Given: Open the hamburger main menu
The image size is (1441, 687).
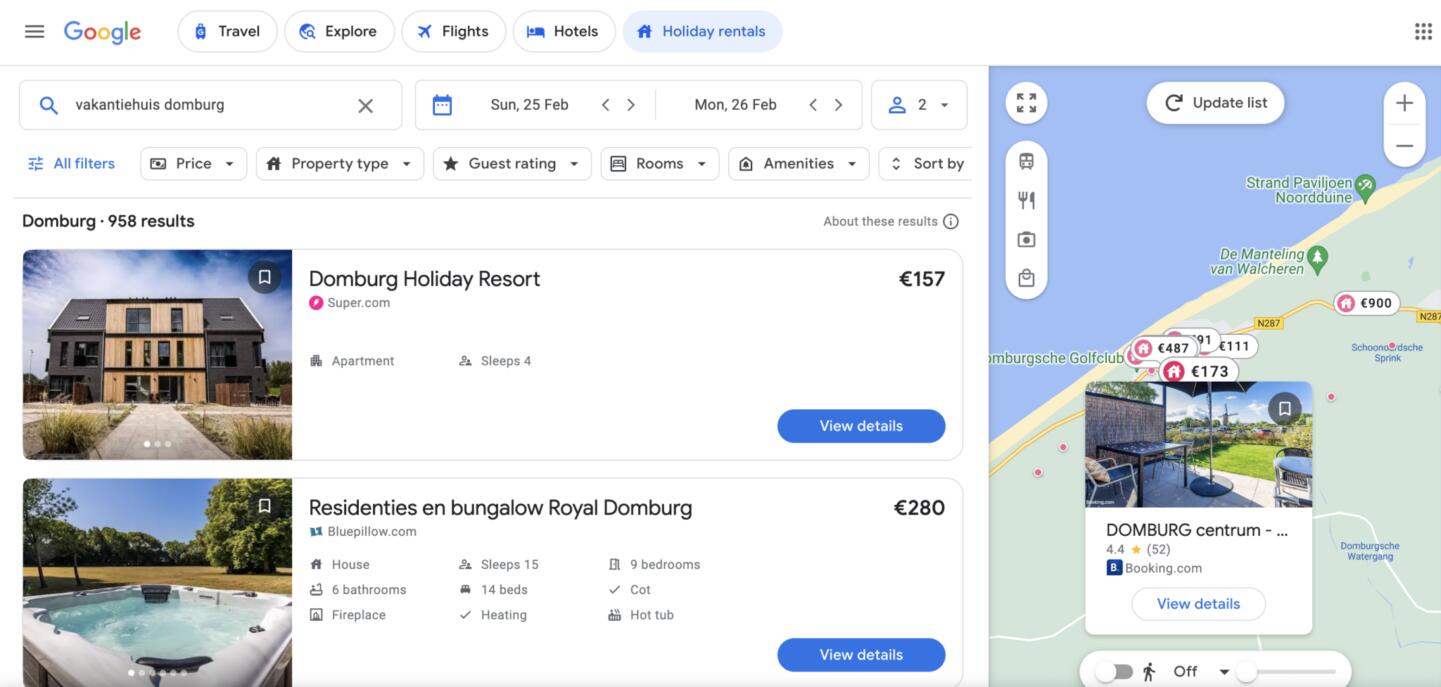Looking at the screenshot, I should coord(34,31).
